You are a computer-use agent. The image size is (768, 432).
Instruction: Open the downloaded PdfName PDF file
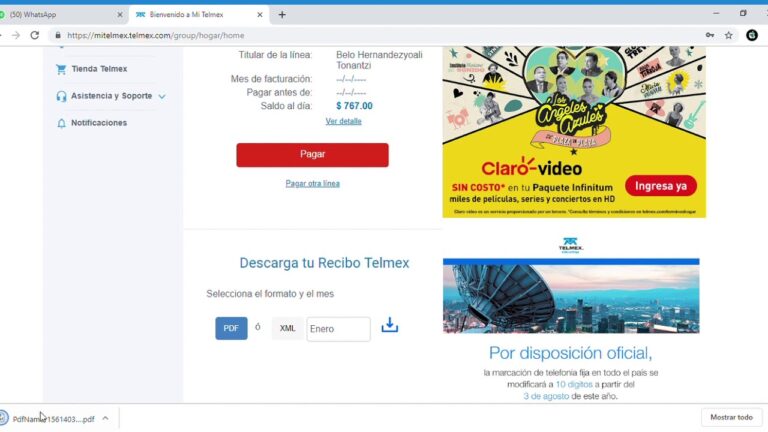pos(53,419)
